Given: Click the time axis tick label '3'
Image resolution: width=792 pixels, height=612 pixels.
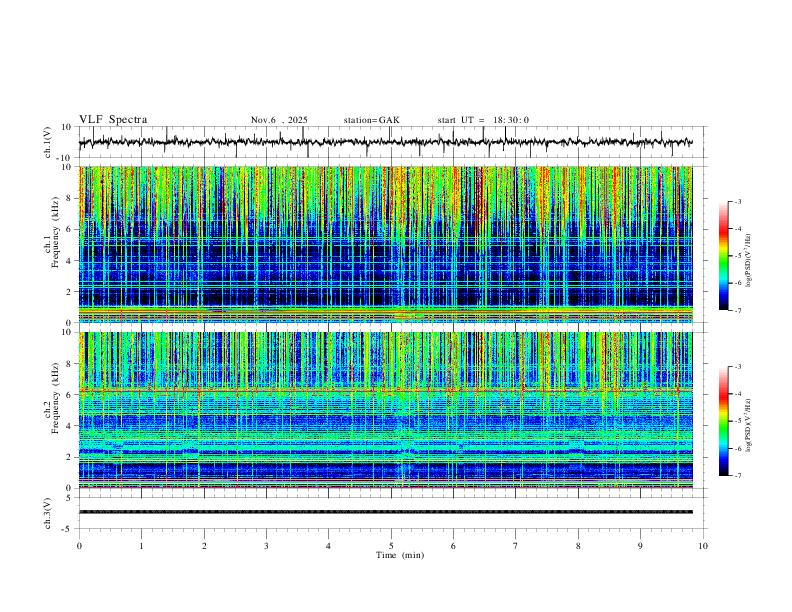Looking at the screenshot, I should pyautogui.click(x=266, y=546).
